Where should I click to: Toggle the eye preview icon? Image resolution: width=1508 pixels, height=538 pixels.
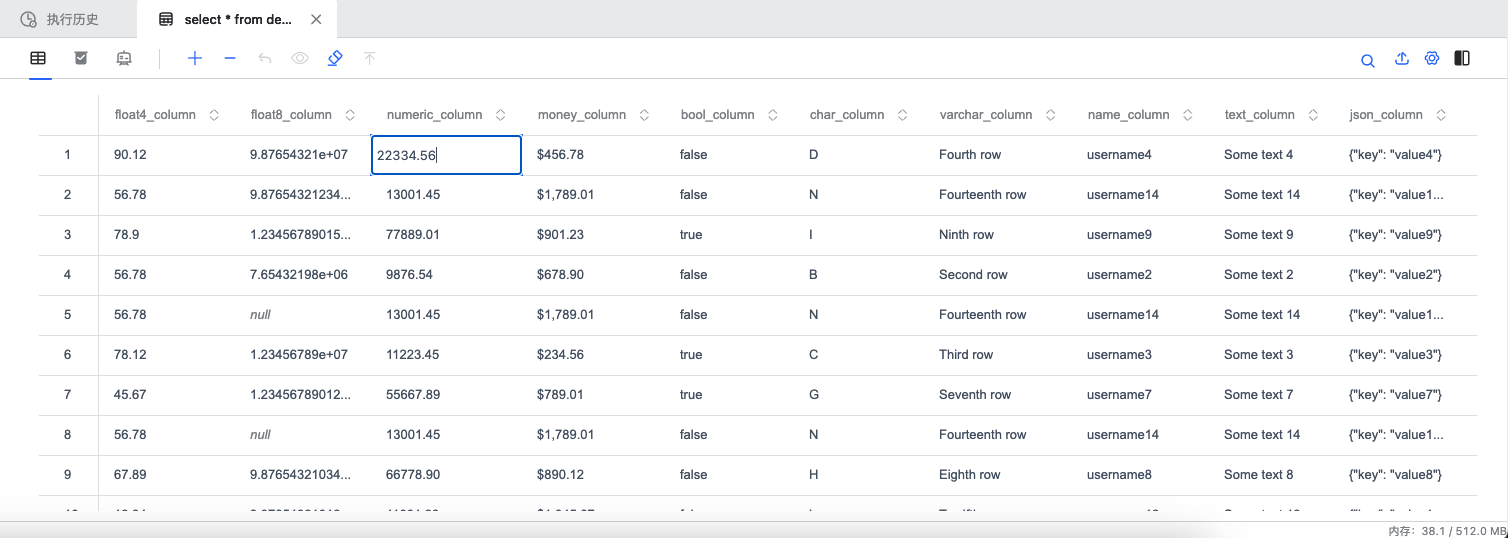(x=300, y=58)
